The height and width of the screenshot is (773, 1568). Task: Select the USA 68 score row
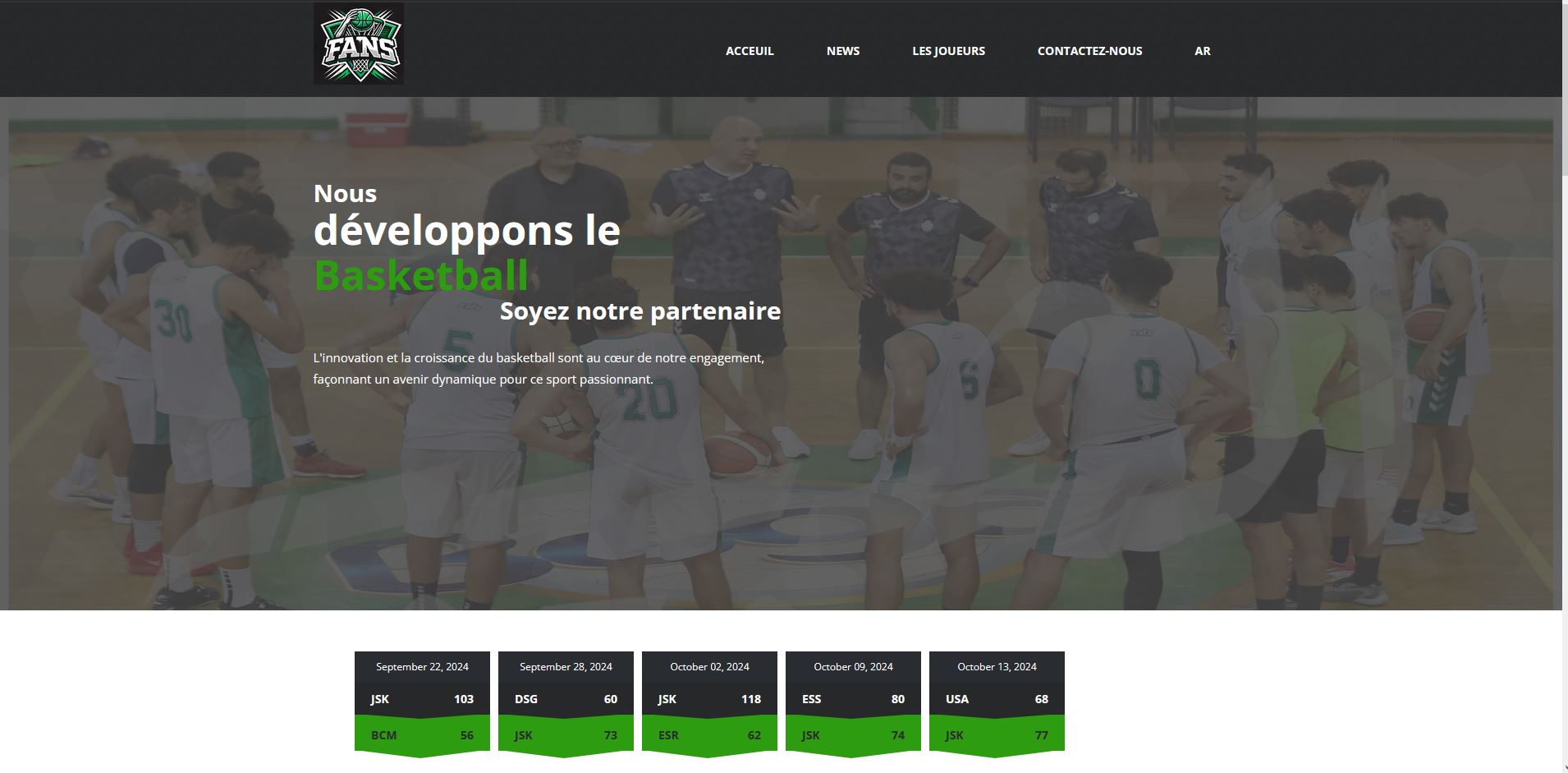pos(997,699)
